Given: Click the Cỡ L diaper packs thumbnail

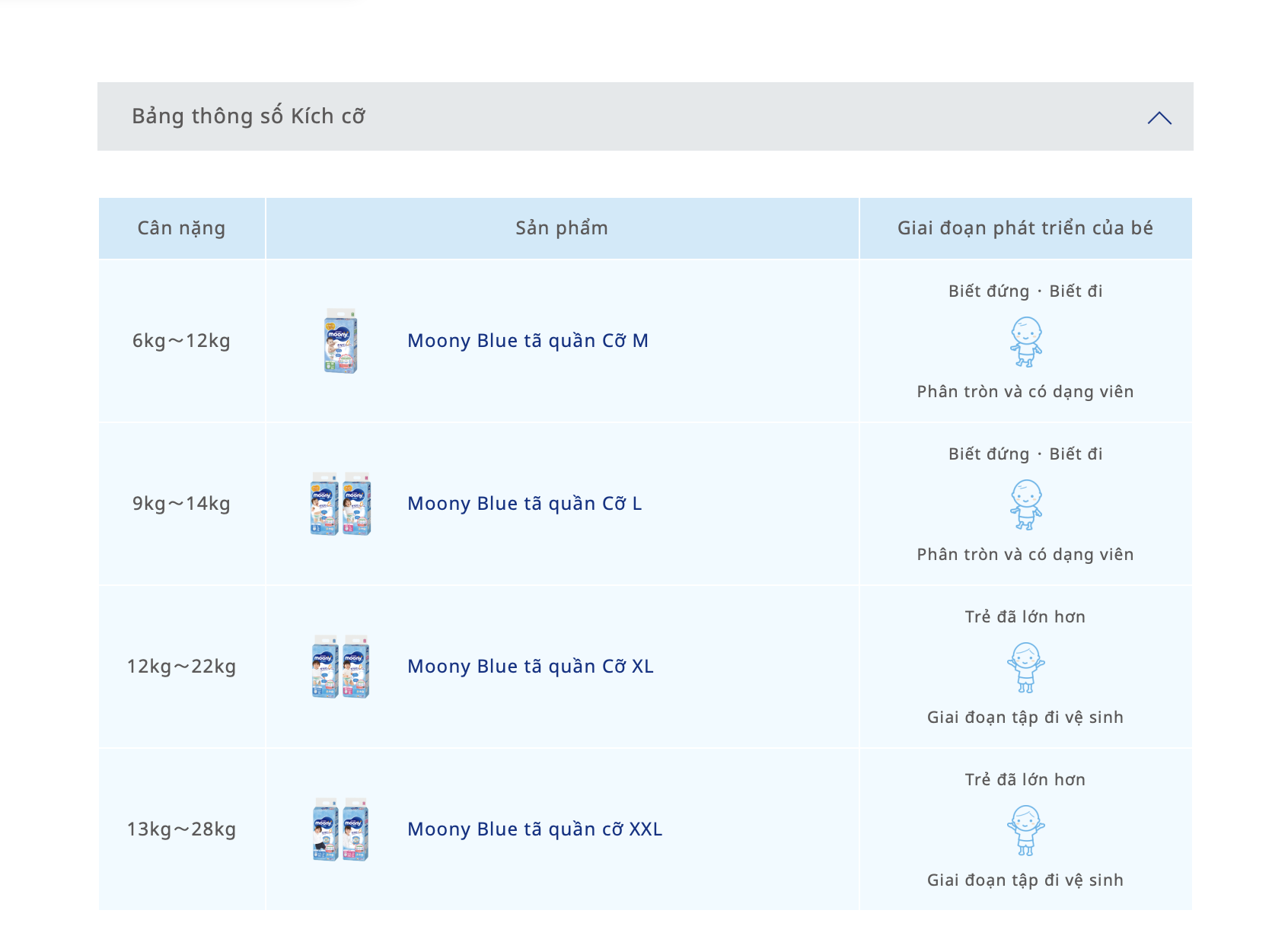Looking at the screenshot, I should [340, 504].
